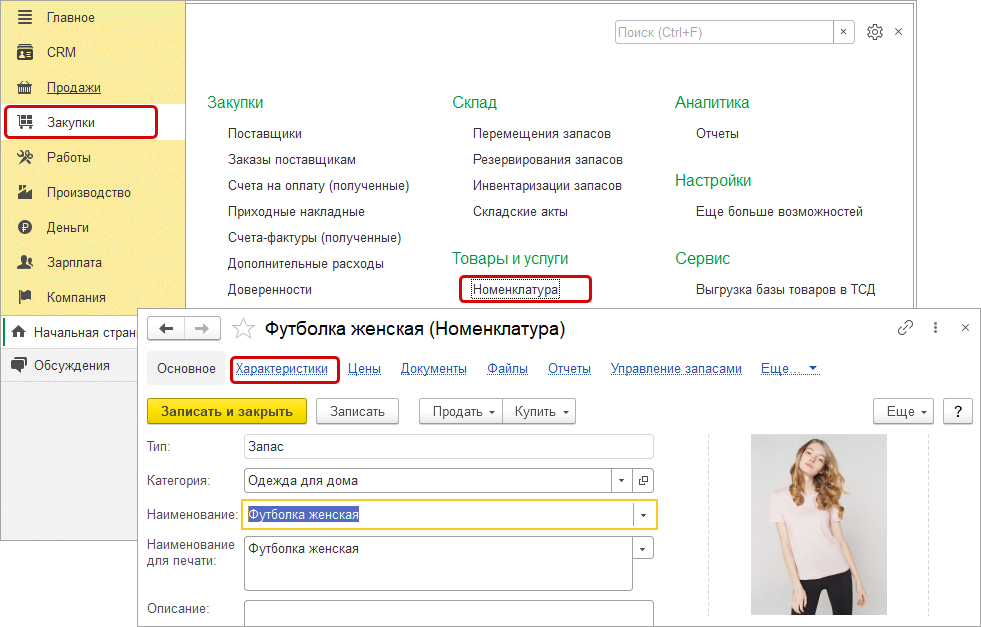Viewport: 981px width, 627px height.
Task: Switch to the Основное tab
Action: (x=186, y=369)
